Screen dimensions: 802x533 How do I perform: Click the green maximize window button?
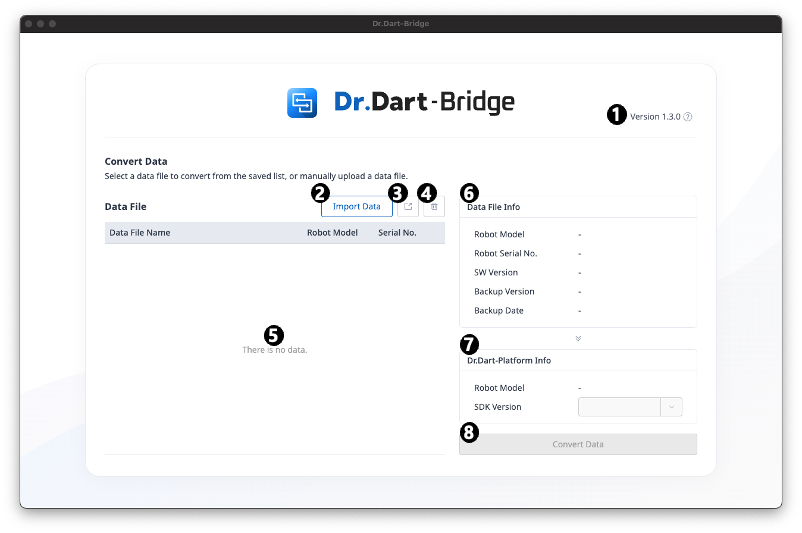53,23
